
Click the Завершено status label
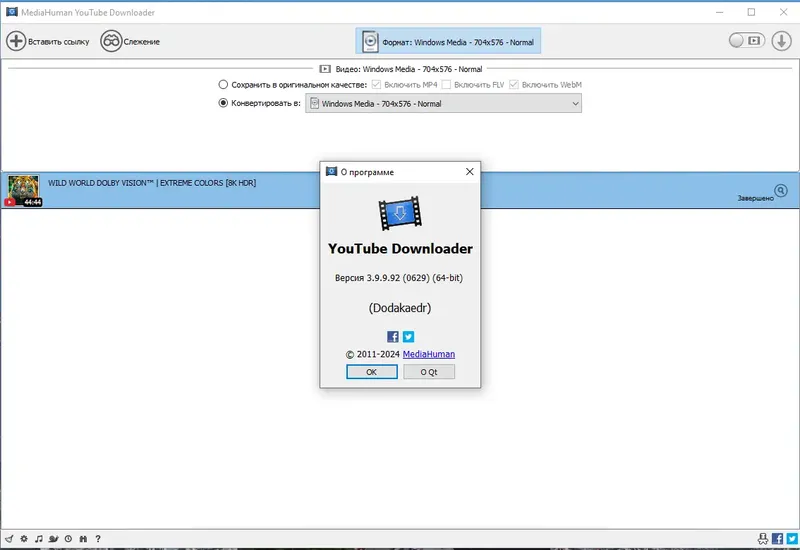755,198
